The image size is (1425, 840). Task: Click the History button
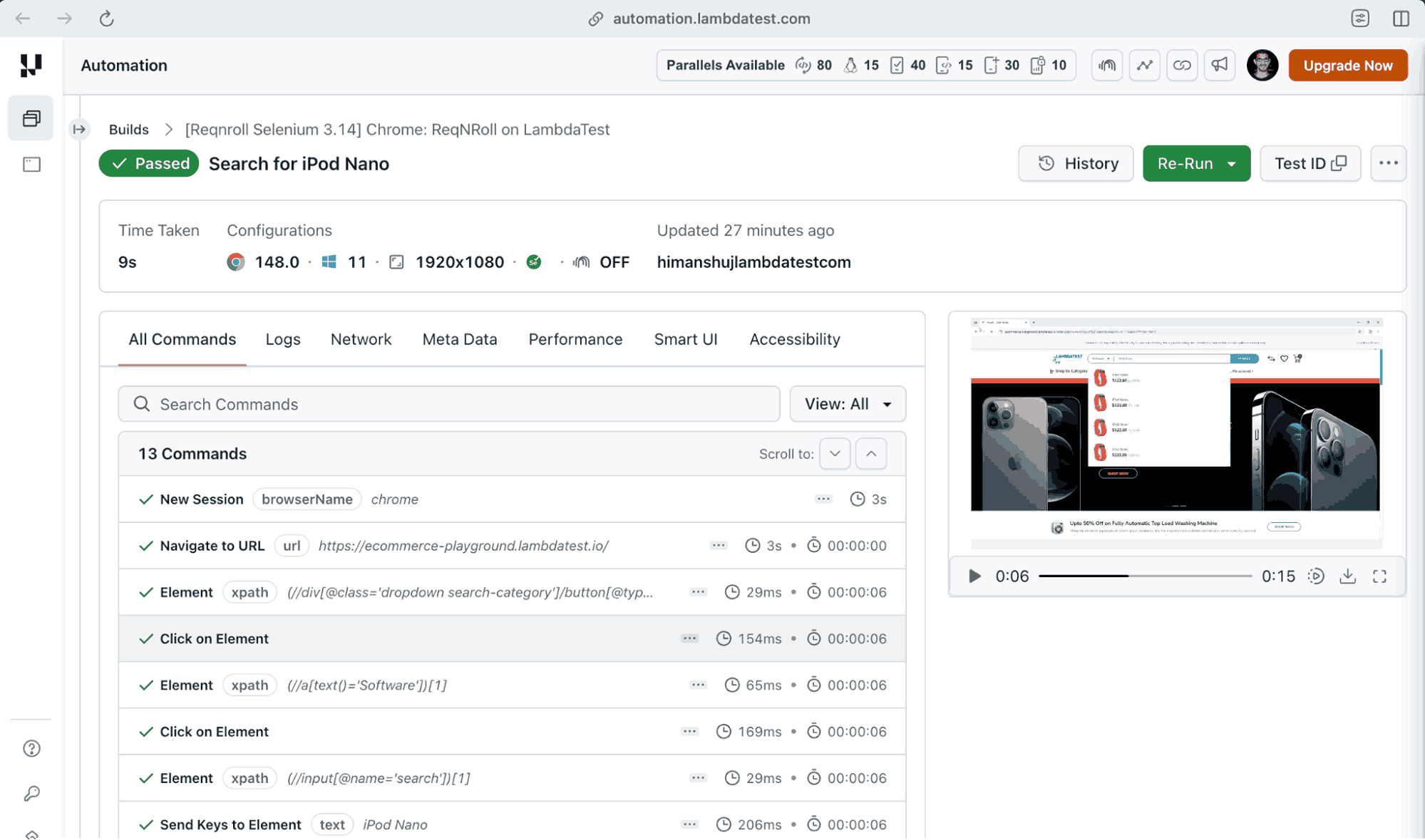click(1076, 163)
